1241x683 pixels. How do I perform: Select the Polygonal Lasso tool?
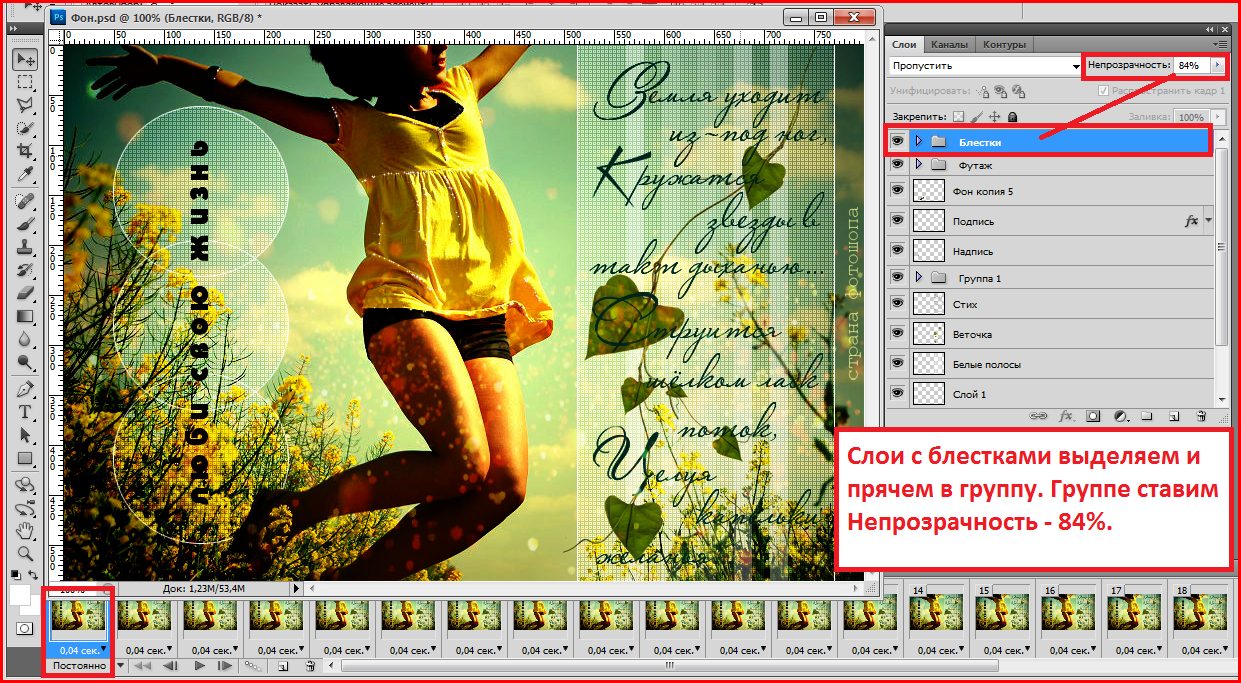[x=26, y=105]
